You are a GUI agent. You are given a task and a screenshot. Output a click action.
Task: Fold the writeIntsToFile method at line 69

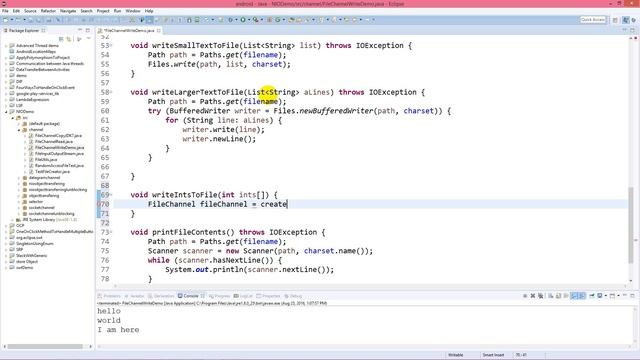pyautogui.click(x=111, y=195)
